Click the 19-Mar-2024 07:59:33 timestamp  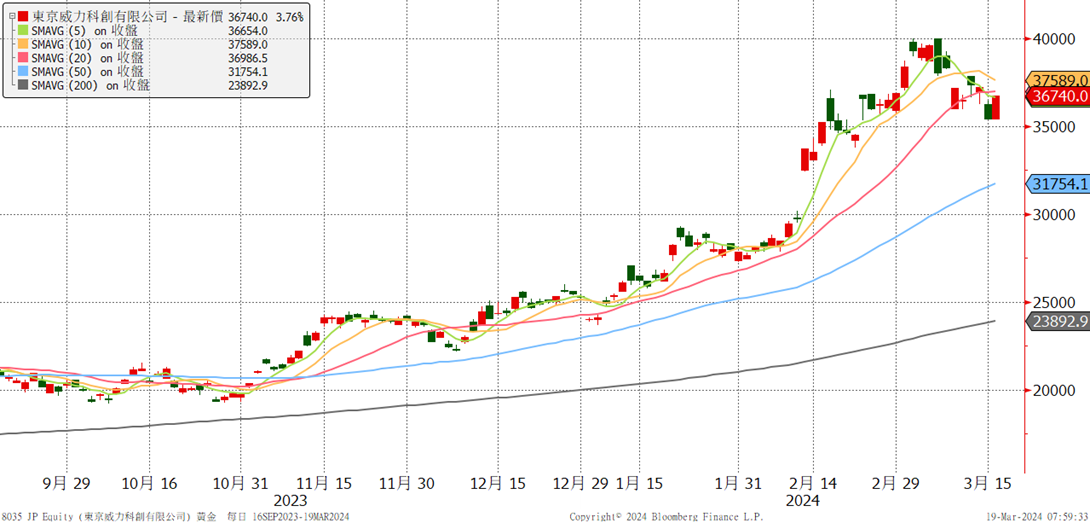tap(1036, 517)
